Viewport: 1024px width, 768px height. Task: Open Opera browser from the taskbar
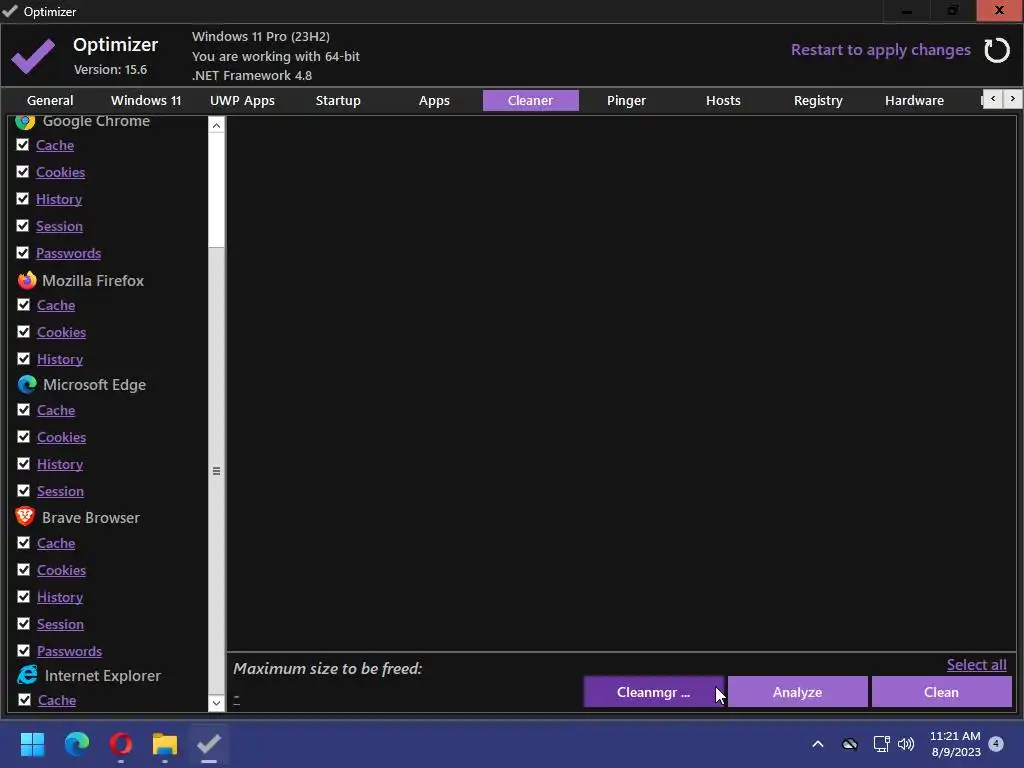coord(121,744)
